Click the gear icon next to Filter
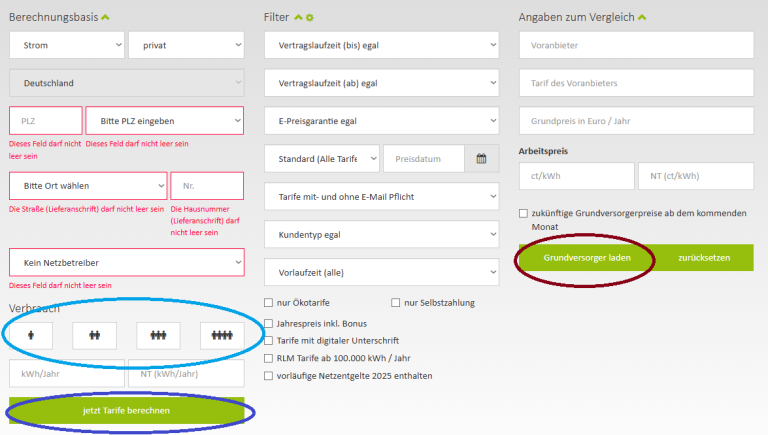 tap(310, 18)
